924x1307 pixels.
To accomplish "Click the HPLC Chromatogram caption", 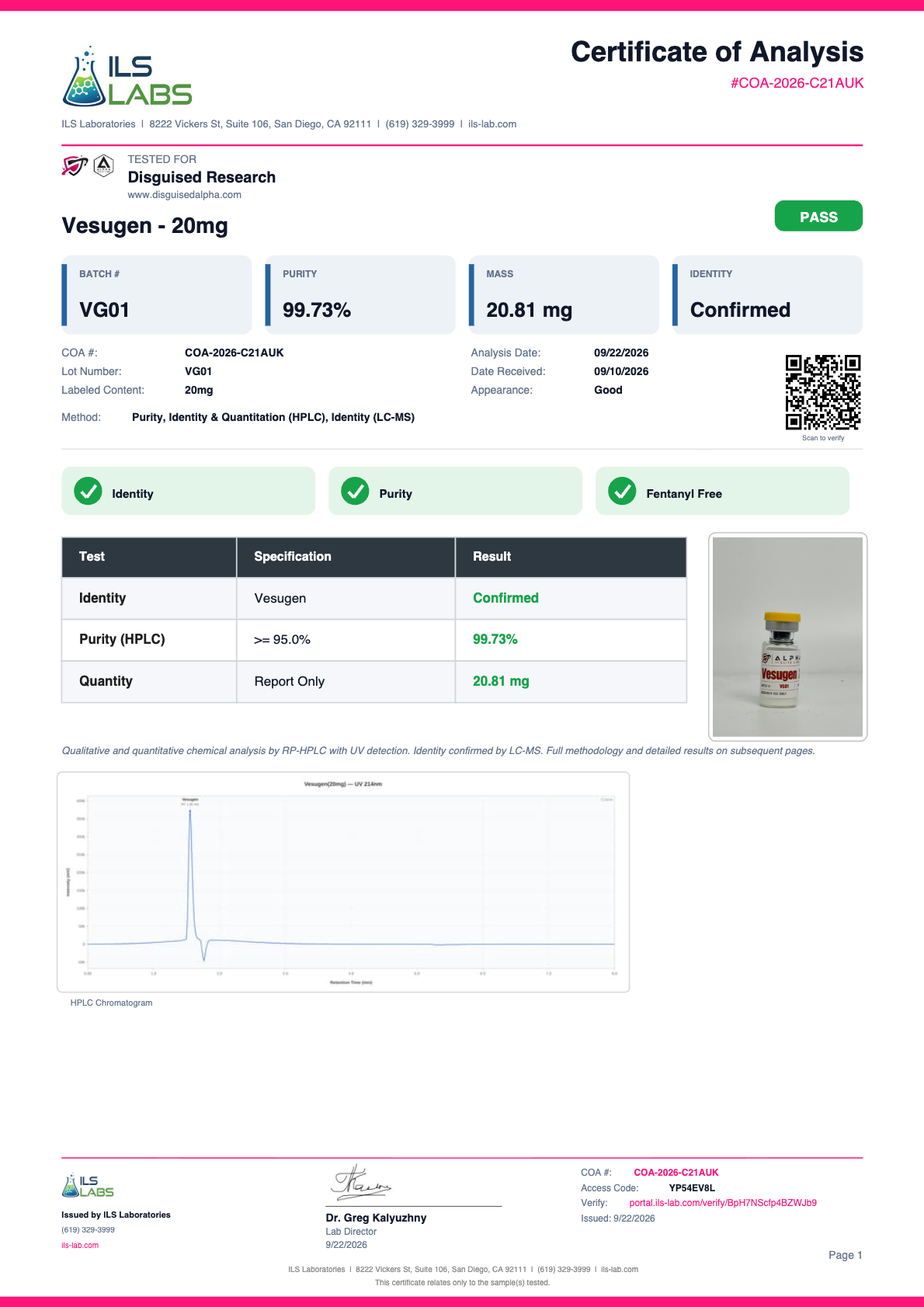I will pos(111,1003).
